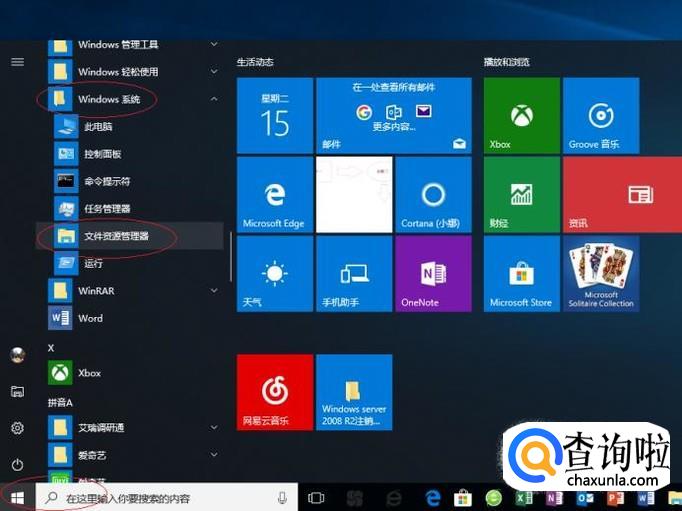Click the Power icon in left rail
The image size is (682, 511).
17,464
